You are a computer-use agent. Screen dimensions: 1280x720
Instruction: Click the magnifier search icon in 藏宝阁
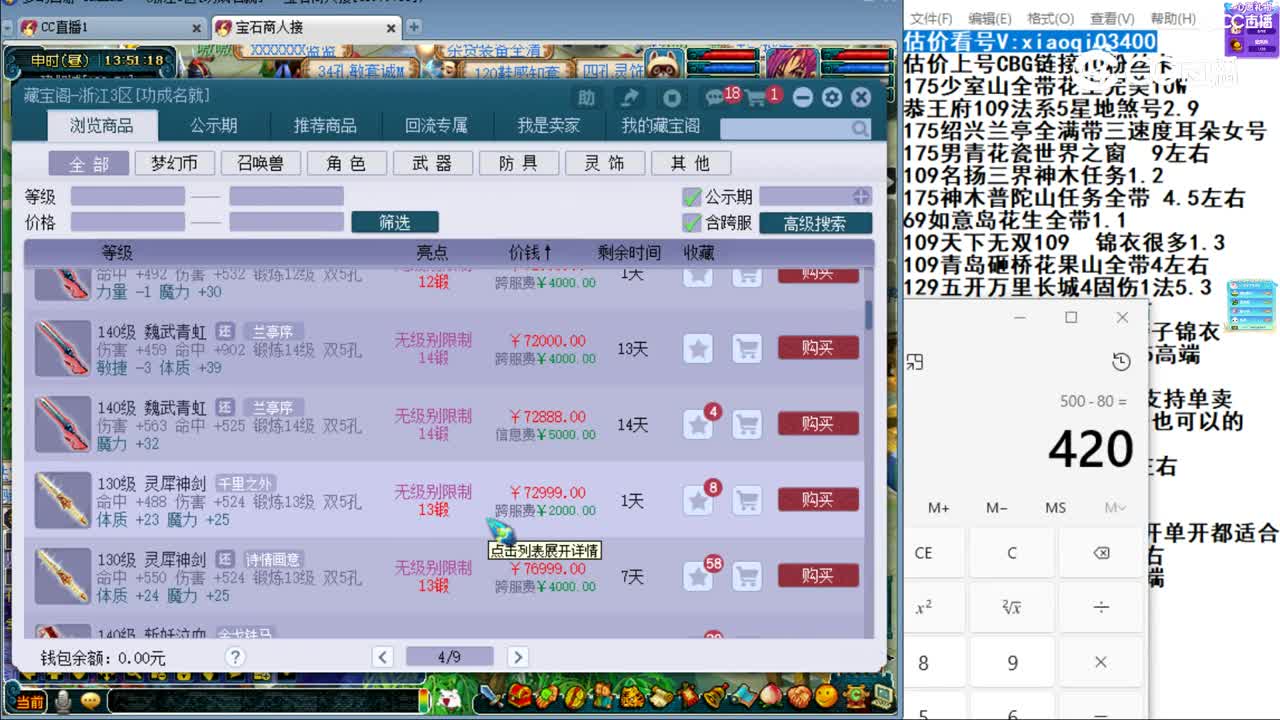[x=860, y=128]
